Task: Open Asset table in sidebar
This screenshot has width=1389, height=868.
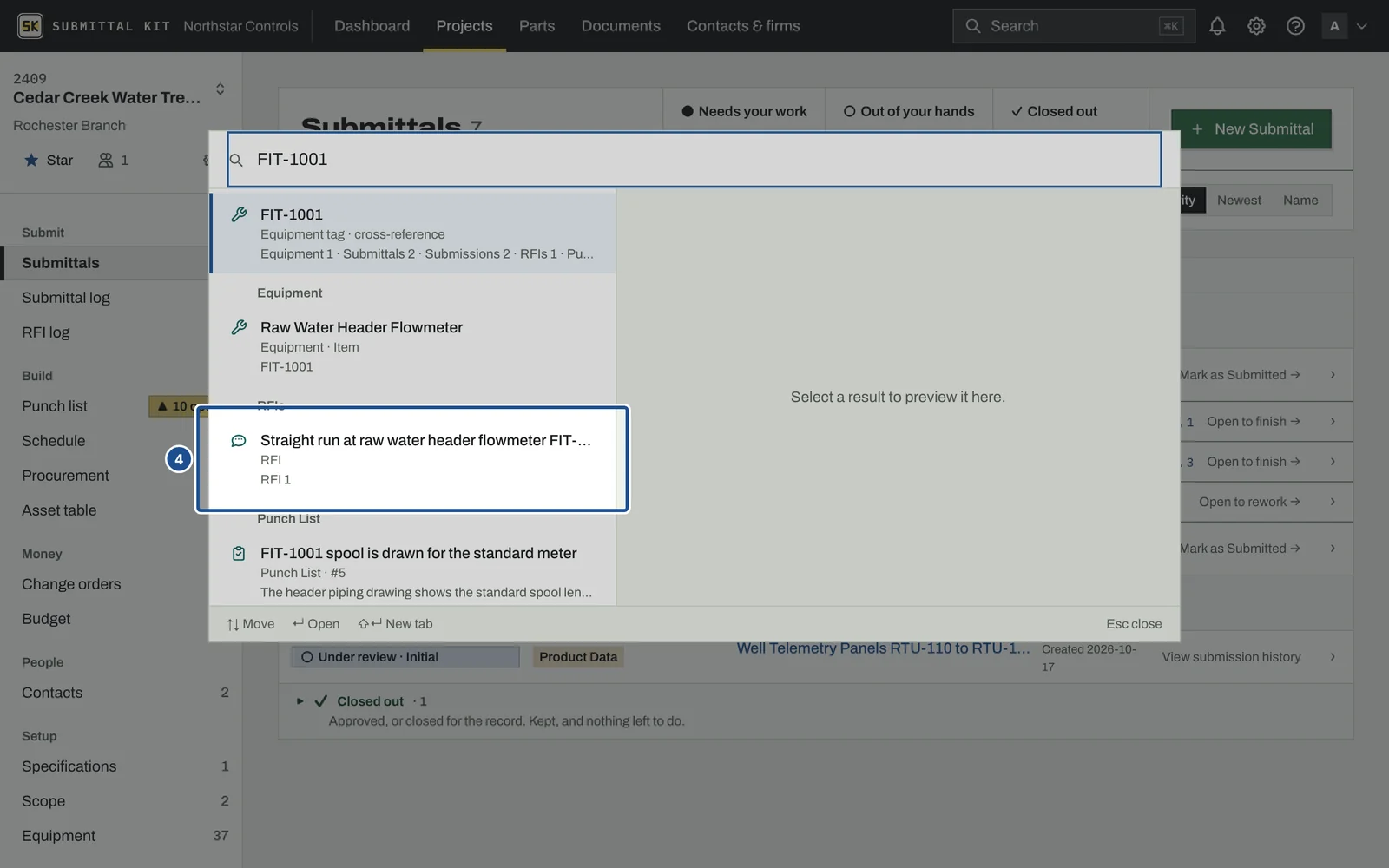Action: coord(59,510)
